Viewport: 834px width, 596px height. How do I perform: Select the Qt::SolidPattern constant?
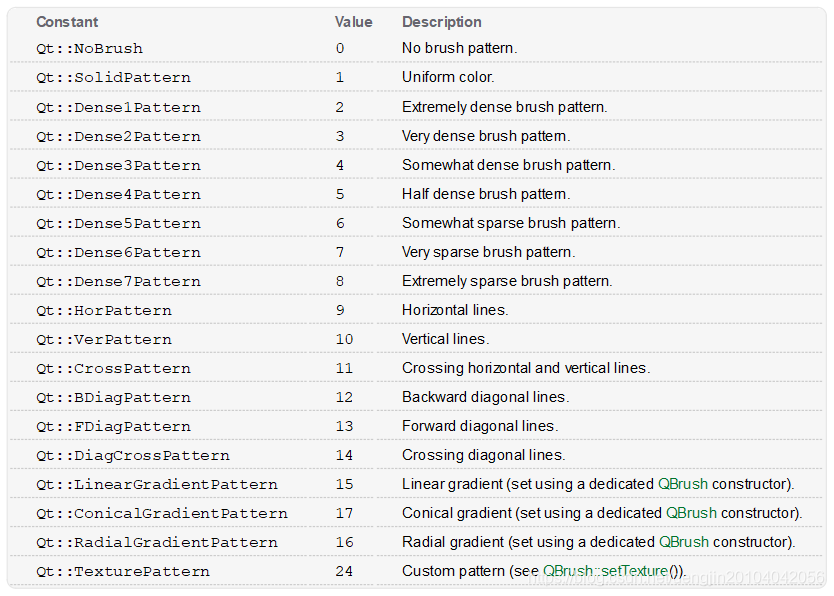(113, 78)
